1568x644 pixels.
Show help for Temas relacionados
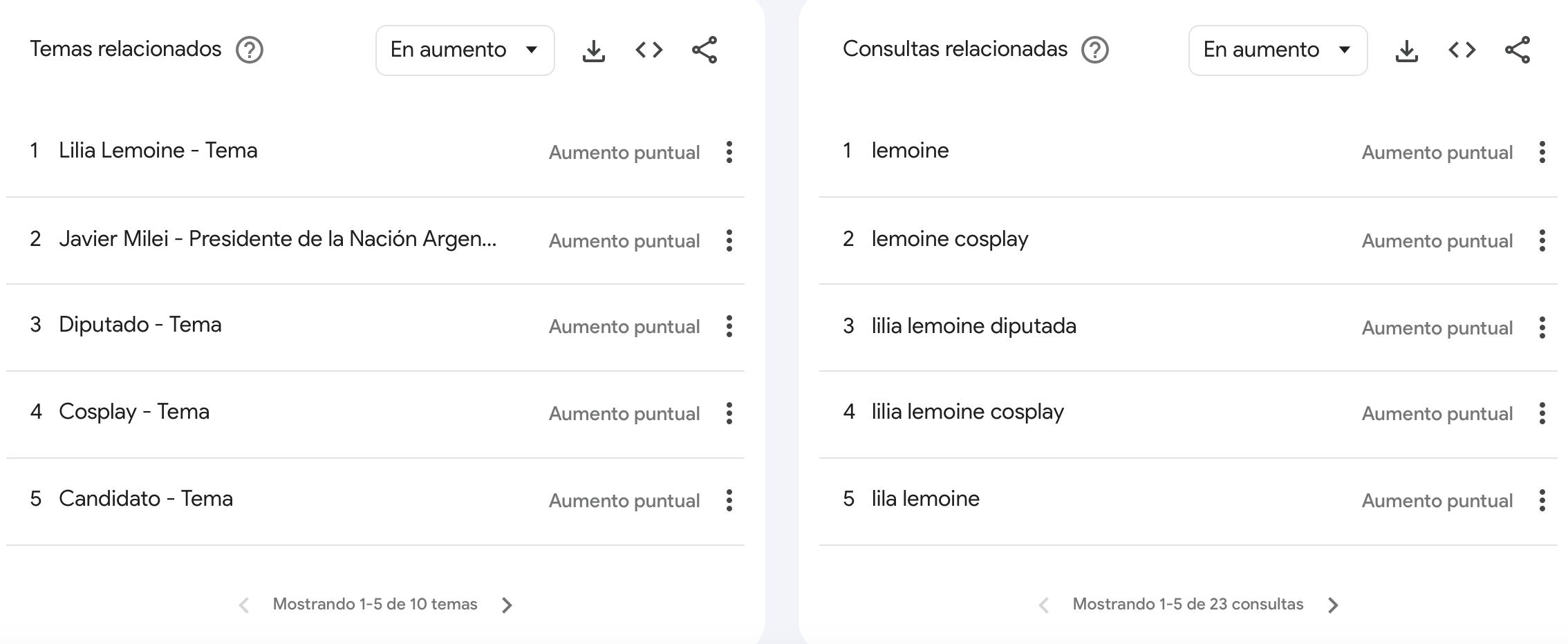[249, 50]
